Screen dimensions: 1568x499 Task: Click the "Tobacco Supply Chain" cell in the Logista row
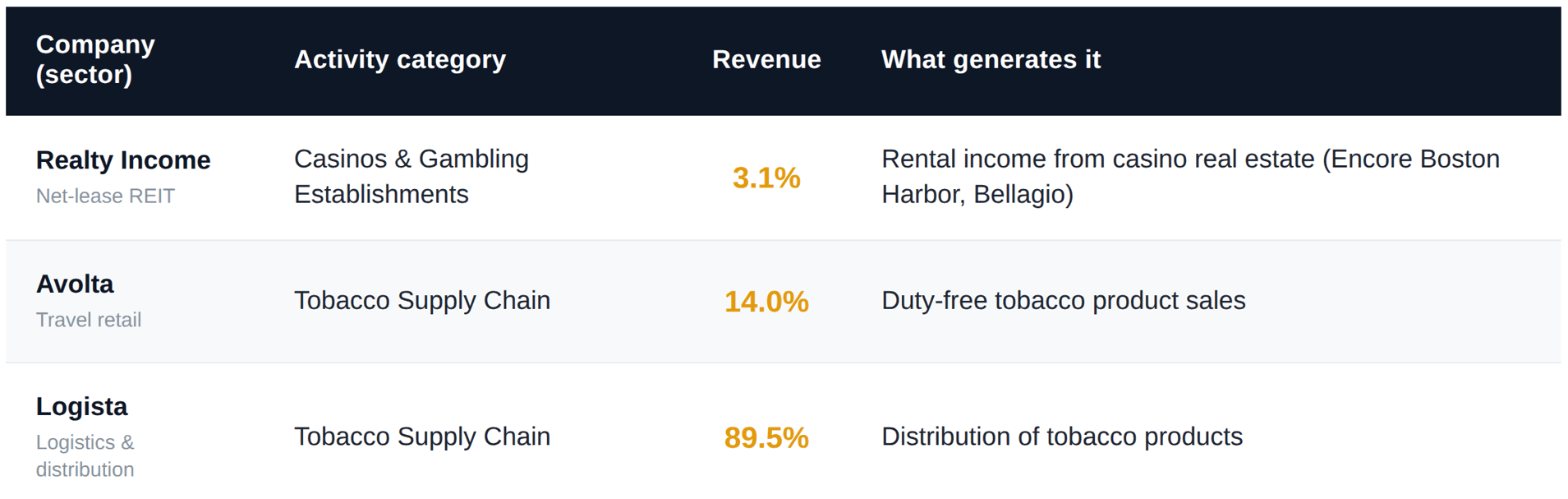click(422, 437)
